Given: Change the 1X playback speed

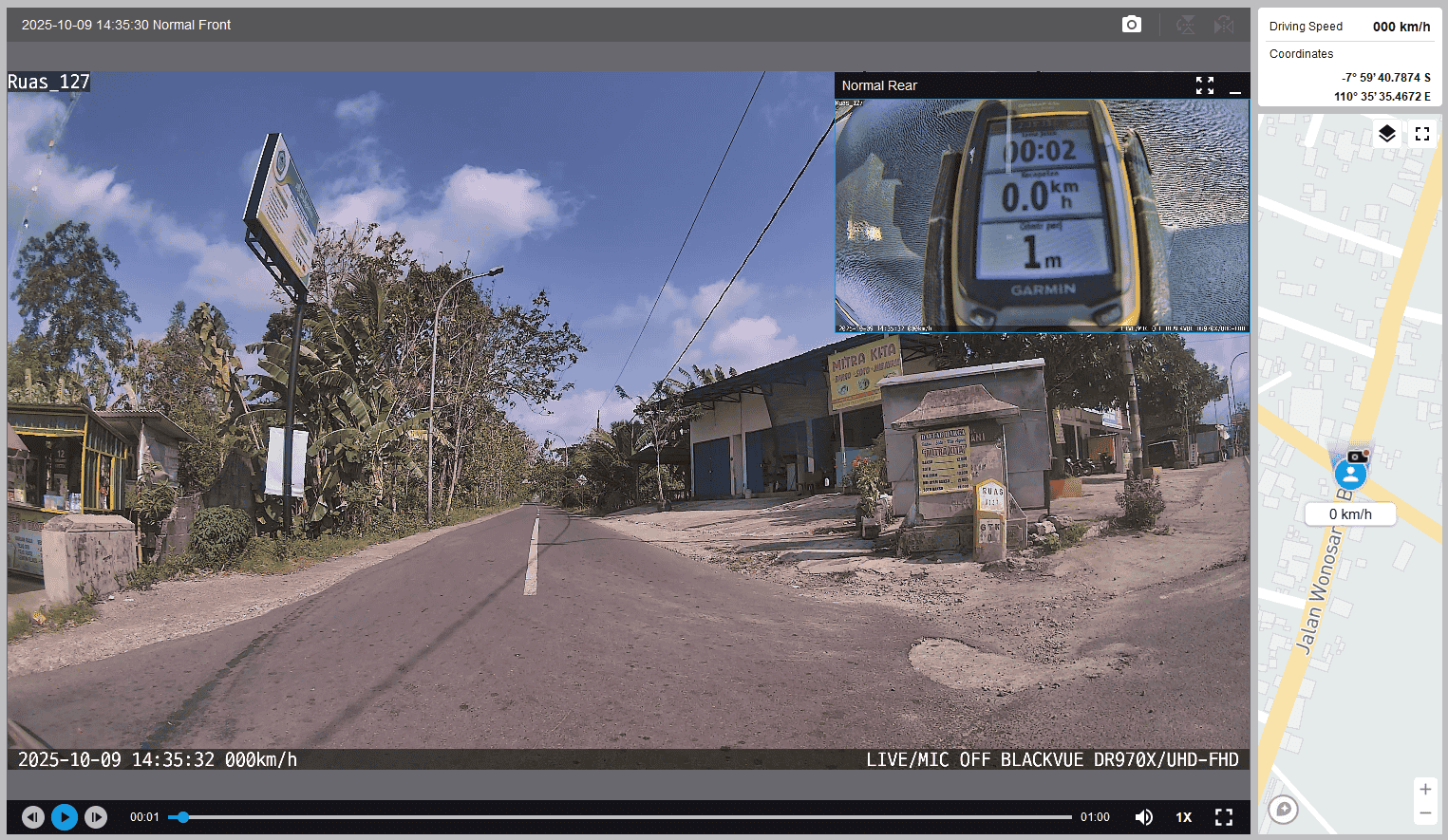Looking at the screenshot, I should click(x=1183, y=817).
